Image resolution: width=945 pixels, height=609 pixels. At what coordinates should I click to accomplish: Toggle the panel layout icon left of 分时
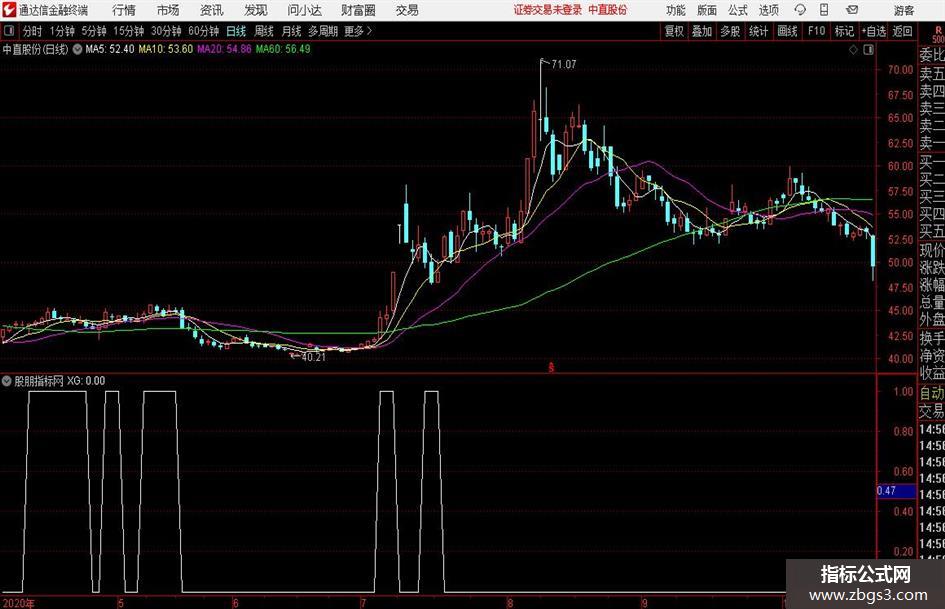pyautogui.click(x=9, y=31)
